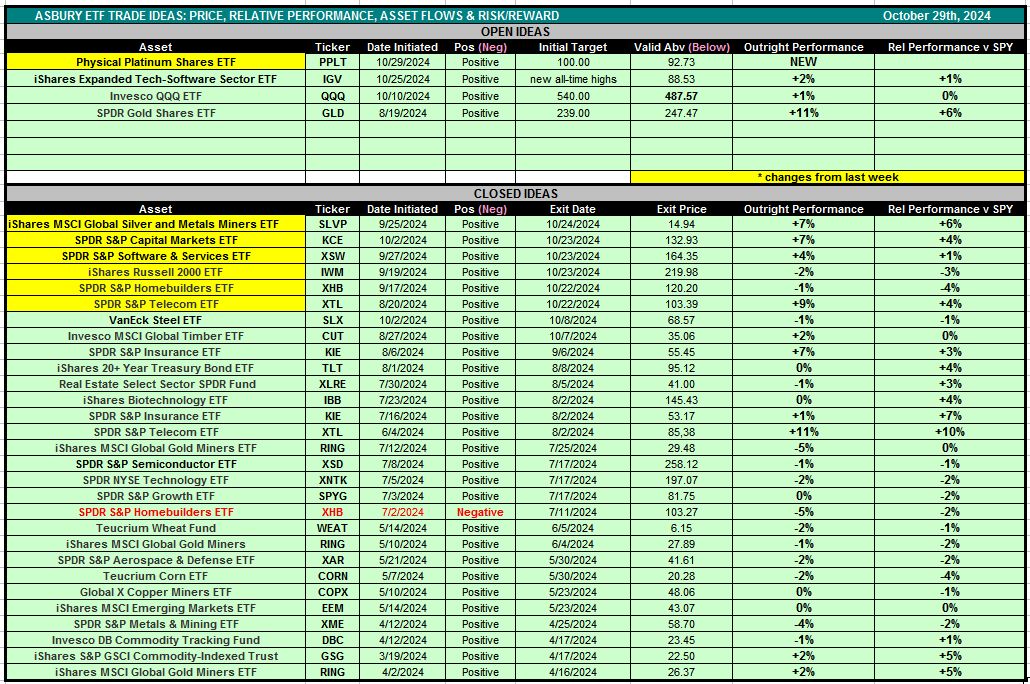
Task: Select the SLVP ticker cell
Action: click(332, 225)
